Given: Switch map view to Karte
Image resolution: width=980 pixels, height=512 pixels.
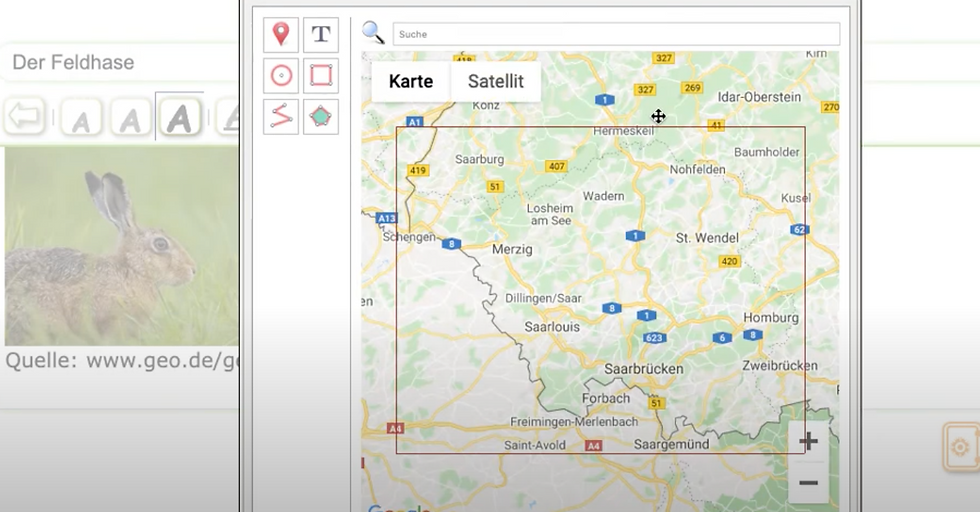Looking at the screenshot, I should [x=411, y=81].
